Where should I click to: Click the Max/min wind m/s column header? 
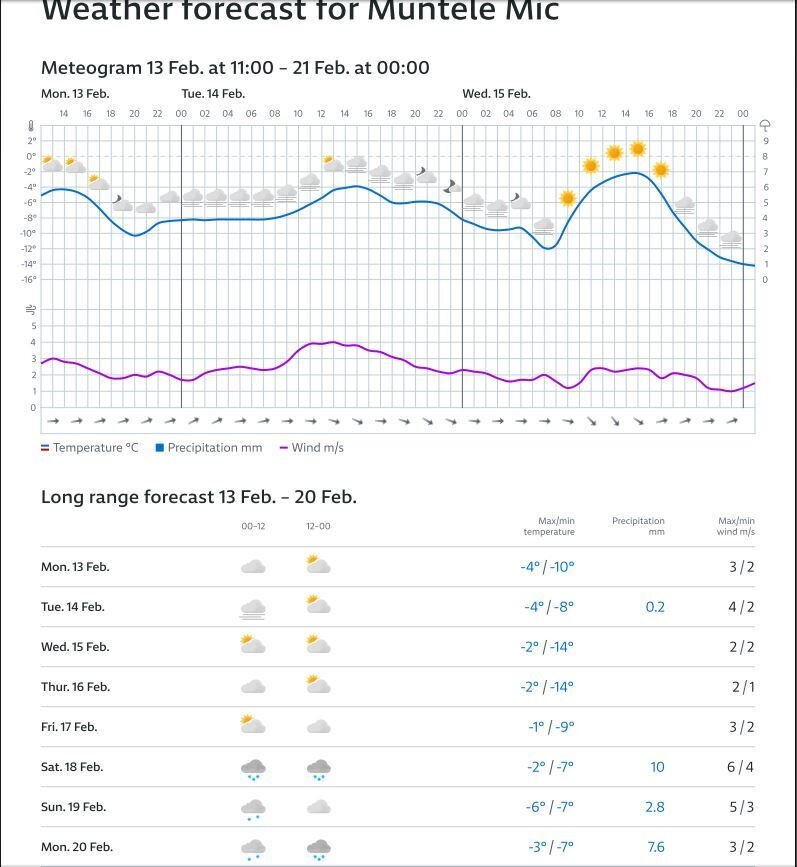(x=736, y=526)
